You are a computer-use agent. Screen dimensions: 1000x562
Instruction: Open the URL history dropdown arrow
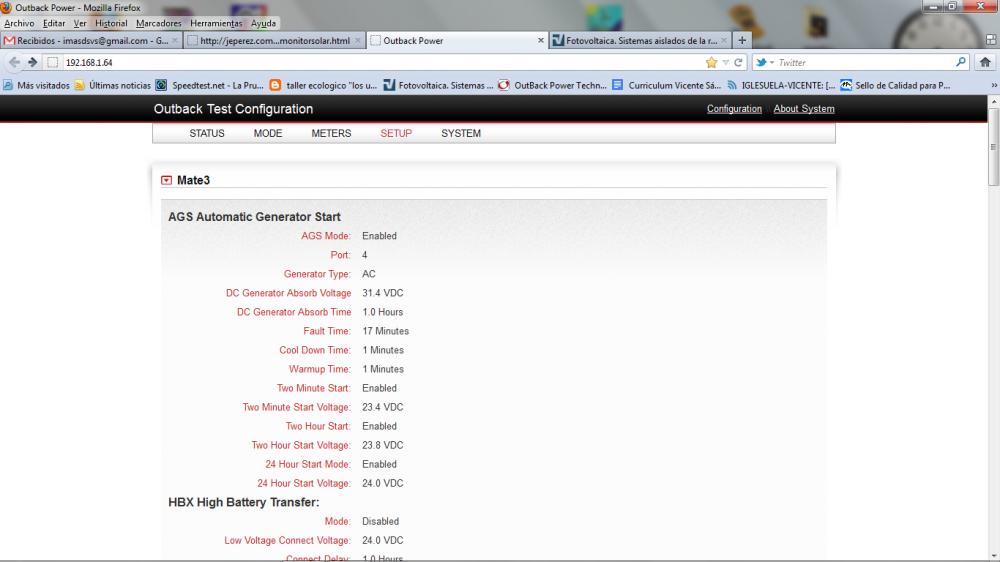coord(725,63)
